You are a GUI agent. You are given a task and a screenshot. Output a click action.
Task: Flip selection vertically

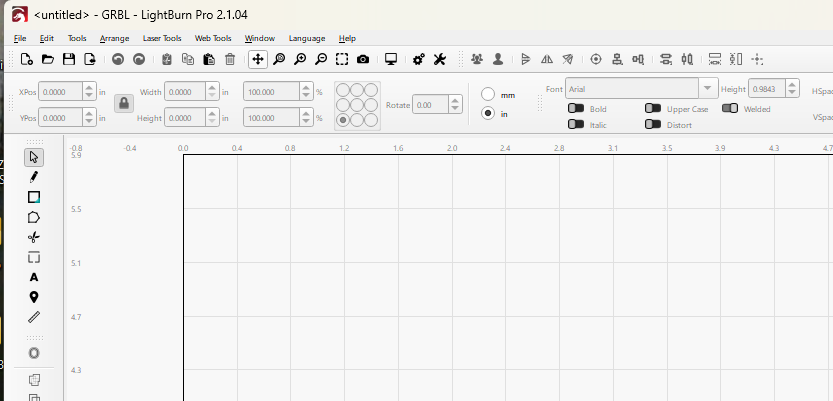point(526,59)
